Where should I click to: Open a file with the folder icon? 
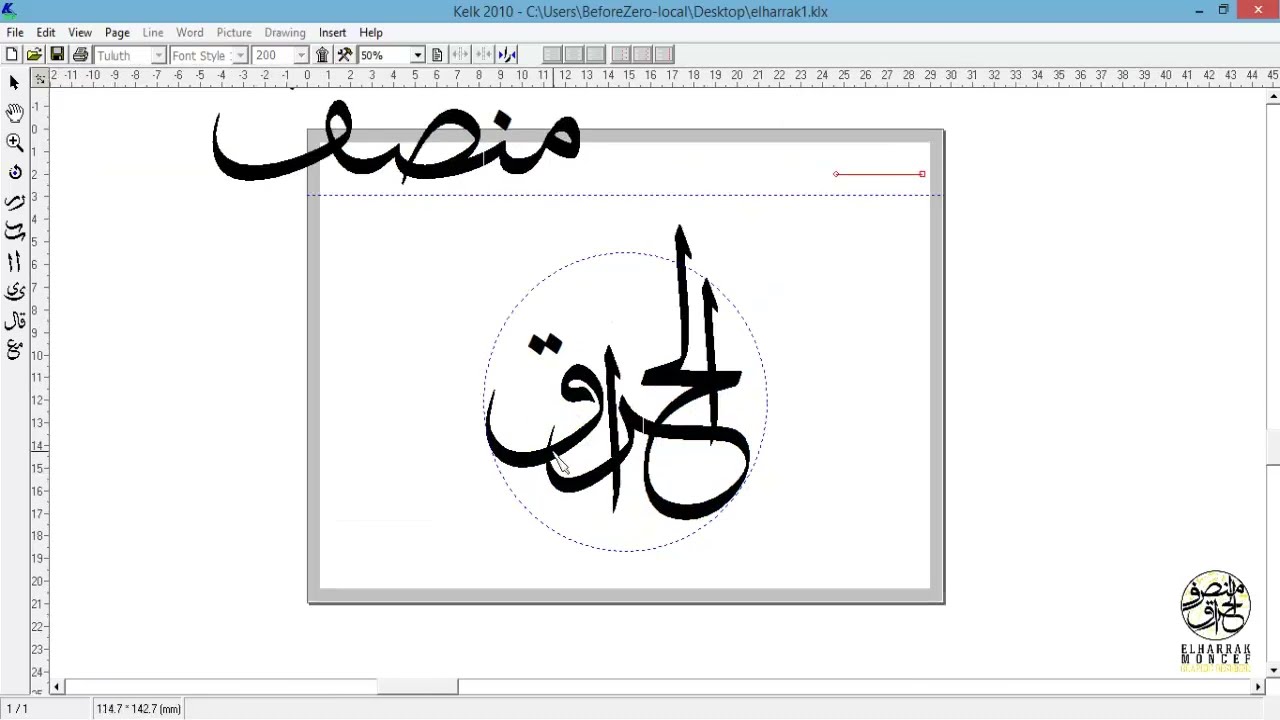(34, 55)
